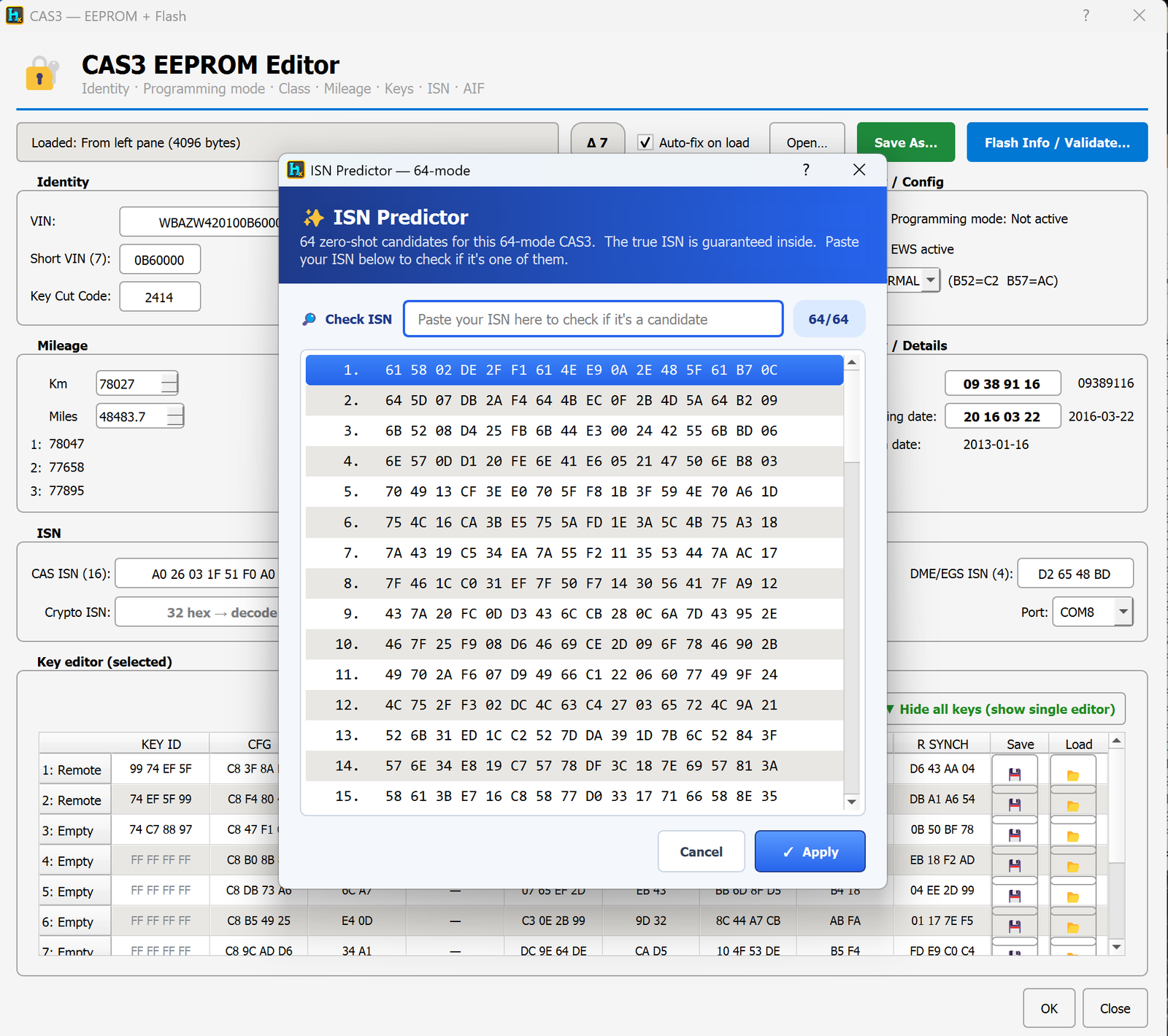The width and height of the screenshot is (1168, 1036).
Task: Select candidate 2 starting 64 5D 07 DB
Action: 575,401
